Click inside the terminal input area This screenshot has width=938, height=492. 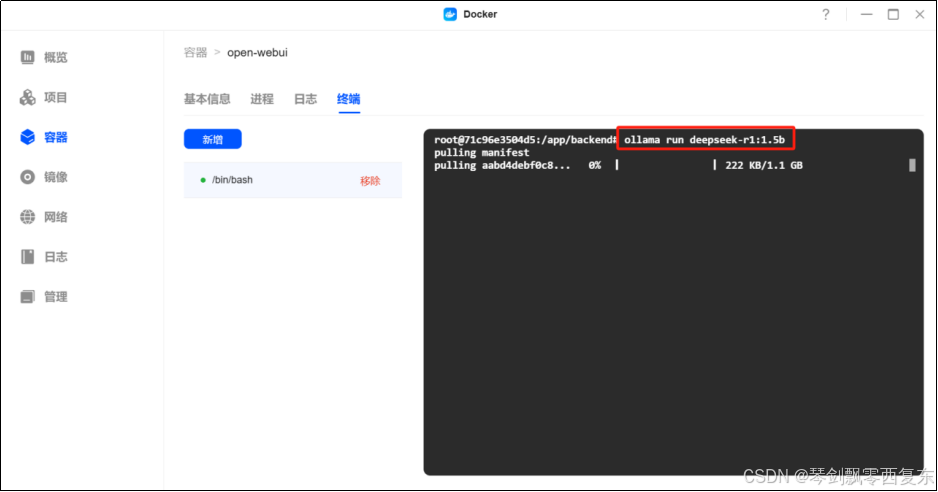click(x=674, y=302)
